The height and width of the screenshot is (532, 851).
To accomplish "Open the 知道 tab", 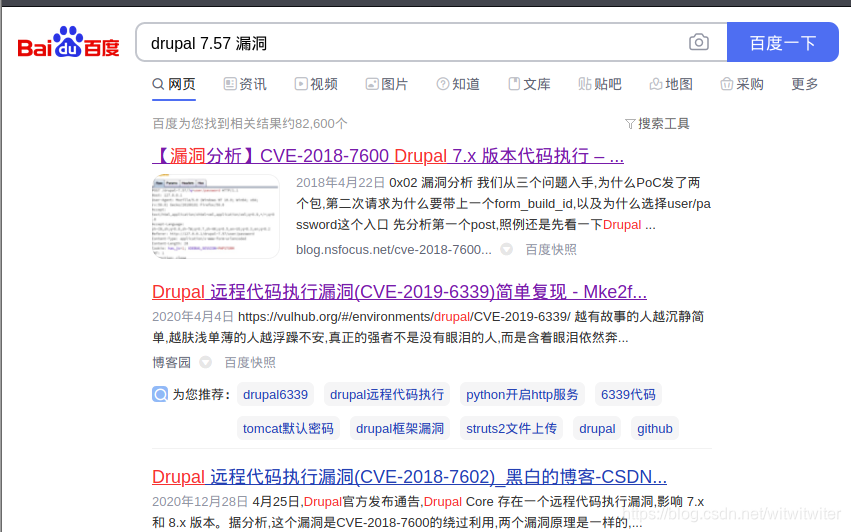I will [x=458, y=84].
